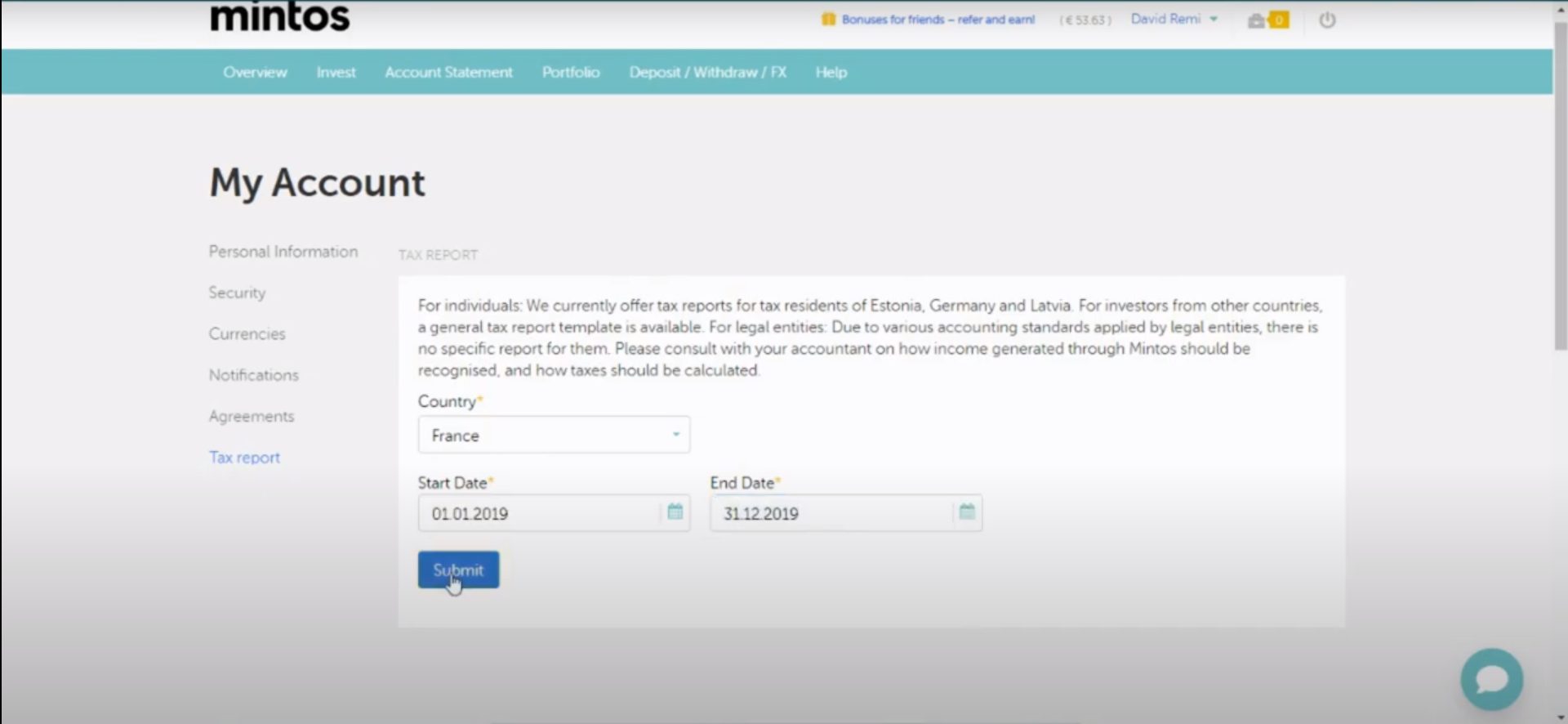
Task: Click the page vertical scrollbar
Action: [x=1560, y=188]
